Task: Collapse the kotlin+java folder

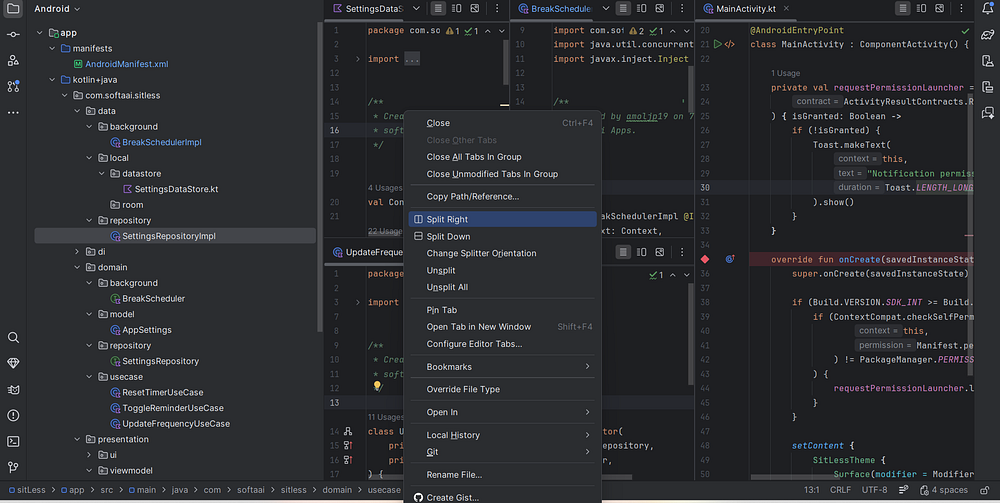Action: (x=52, y=80)
